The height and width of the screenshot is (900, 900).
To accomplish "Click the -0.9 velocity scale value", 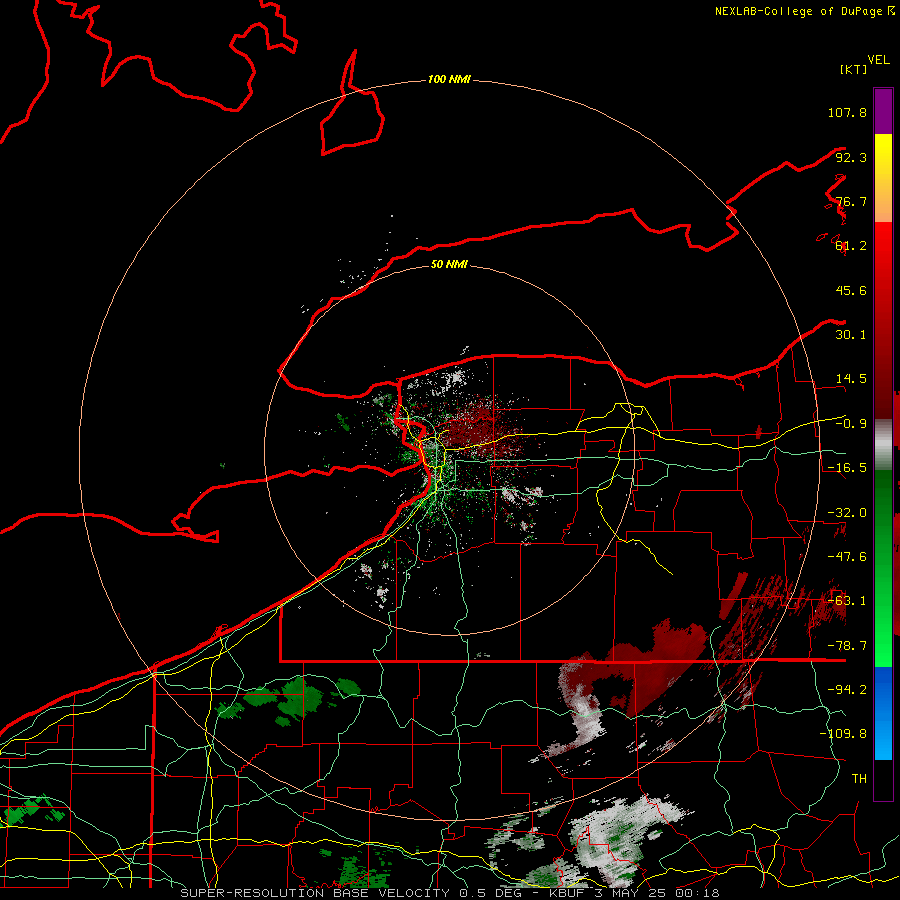I will click(851, 424).
